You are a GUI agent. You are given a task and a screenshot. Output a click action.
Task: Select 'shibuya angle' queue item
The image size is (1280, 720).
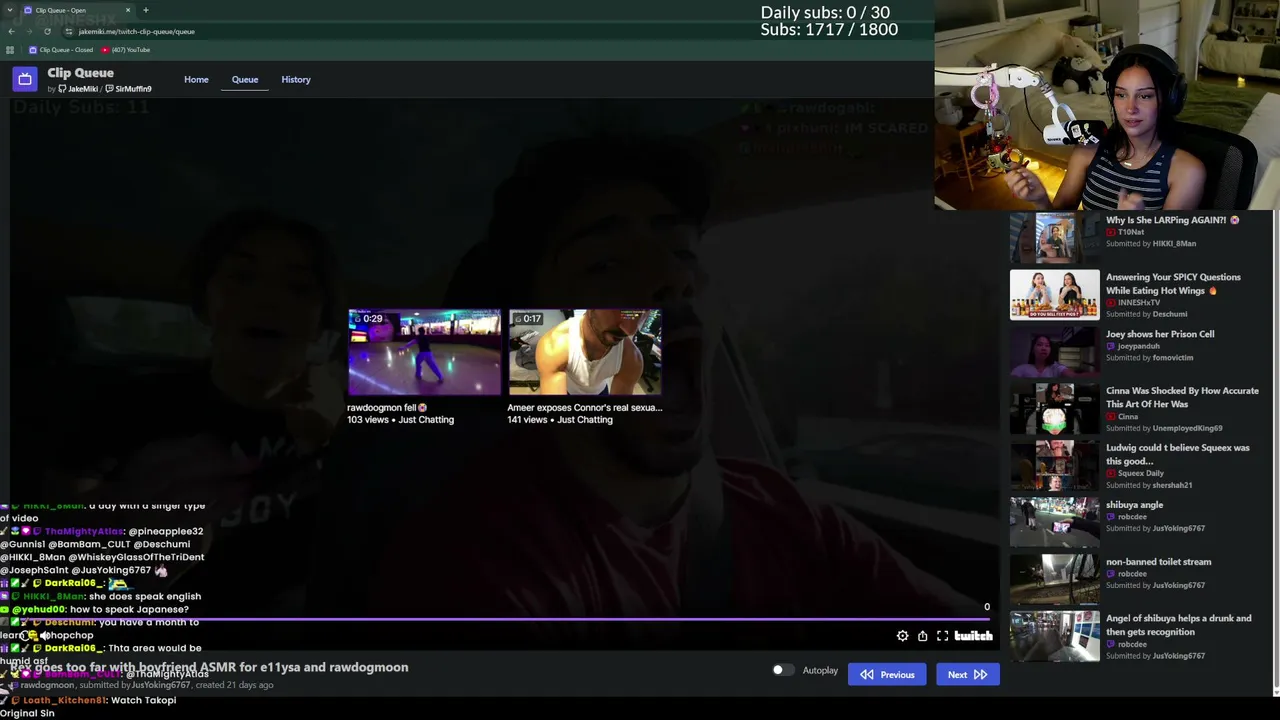point(1134,505)
